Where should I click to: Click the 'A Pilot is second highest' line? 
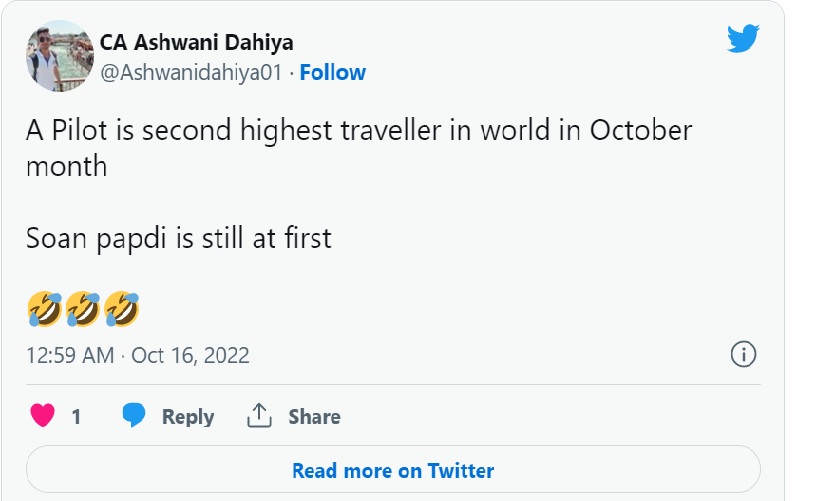(x=358, y=131)
